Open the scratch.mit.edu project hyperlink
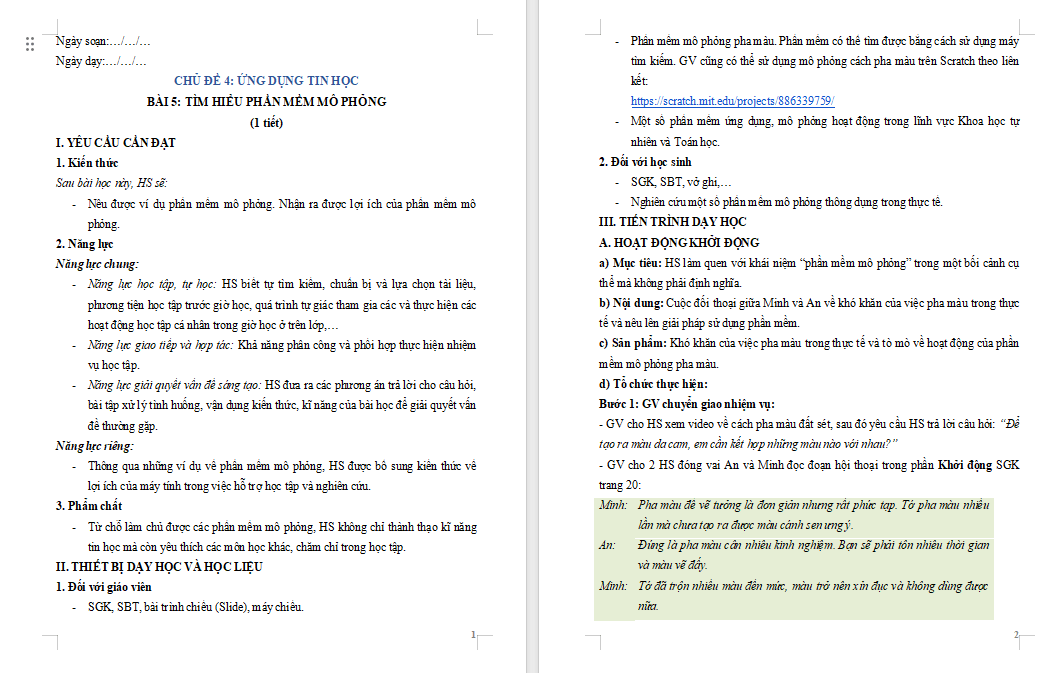The image size is (1058, 673). [732, 101]
